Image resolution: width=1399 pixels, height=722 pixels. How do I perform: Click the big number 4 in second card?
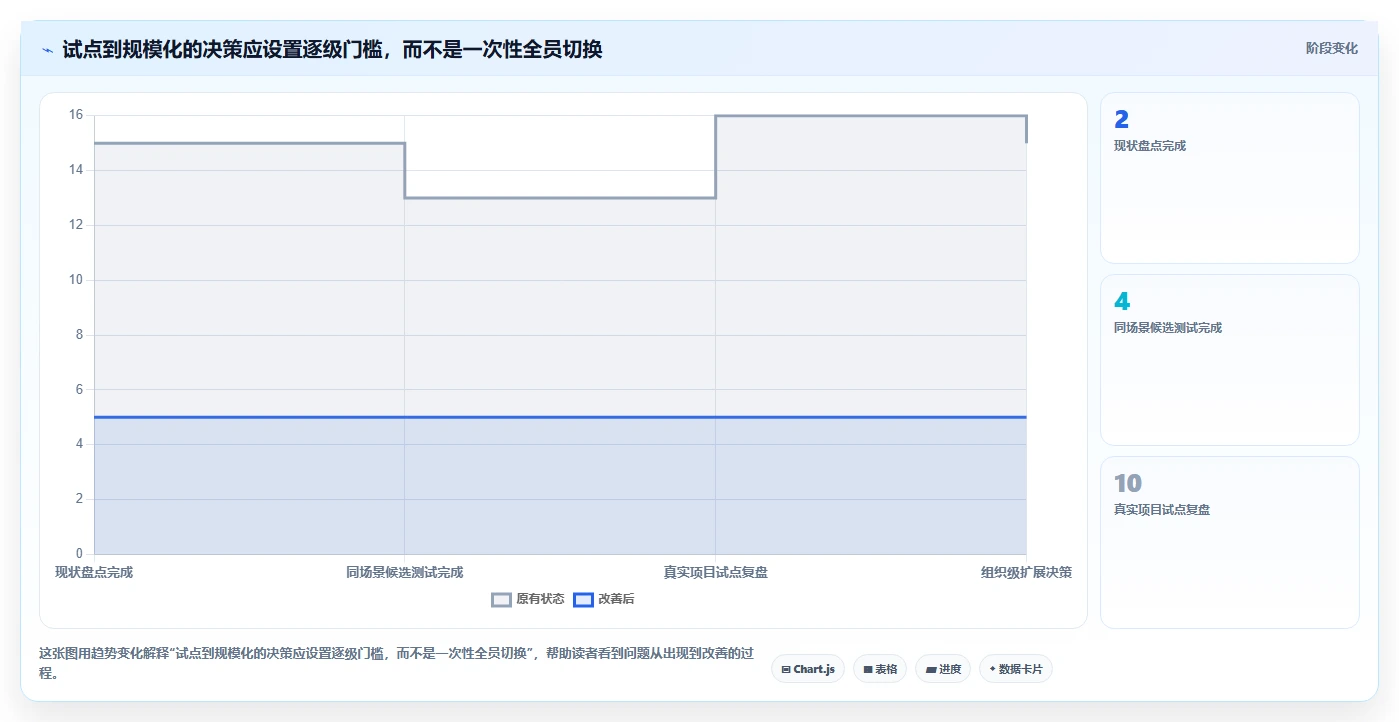click(1122, 302)
